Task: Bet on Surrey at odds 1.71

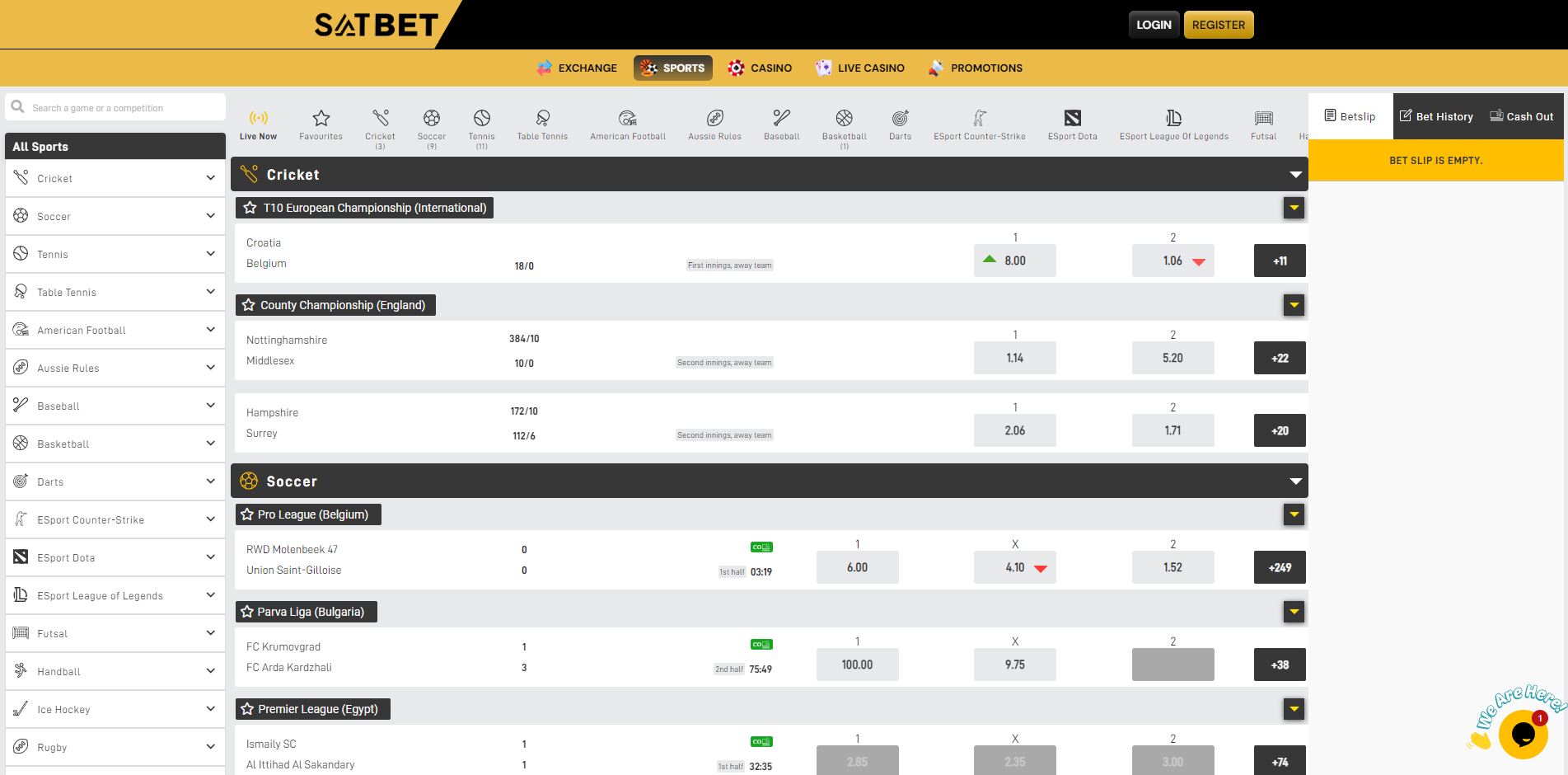Action: 1173,430
